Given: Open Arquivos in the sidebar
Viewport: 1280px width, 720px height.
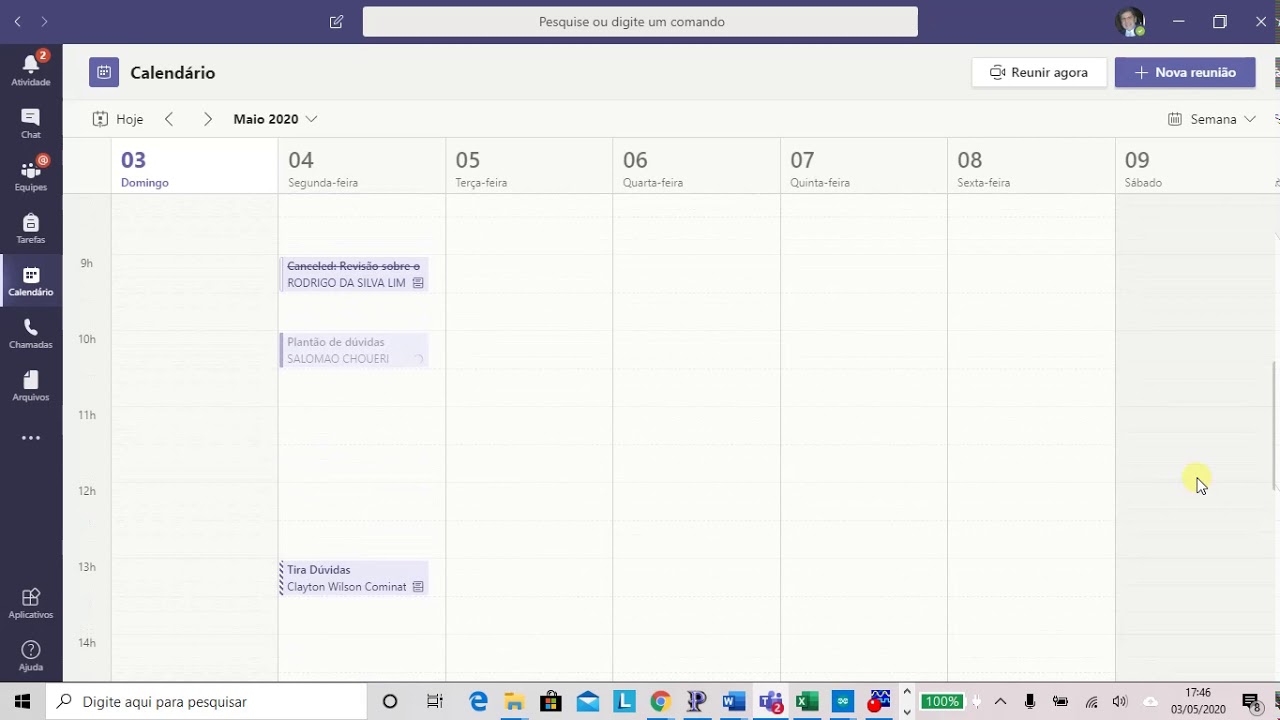Looking at the screenshot, I should (31, 386).
